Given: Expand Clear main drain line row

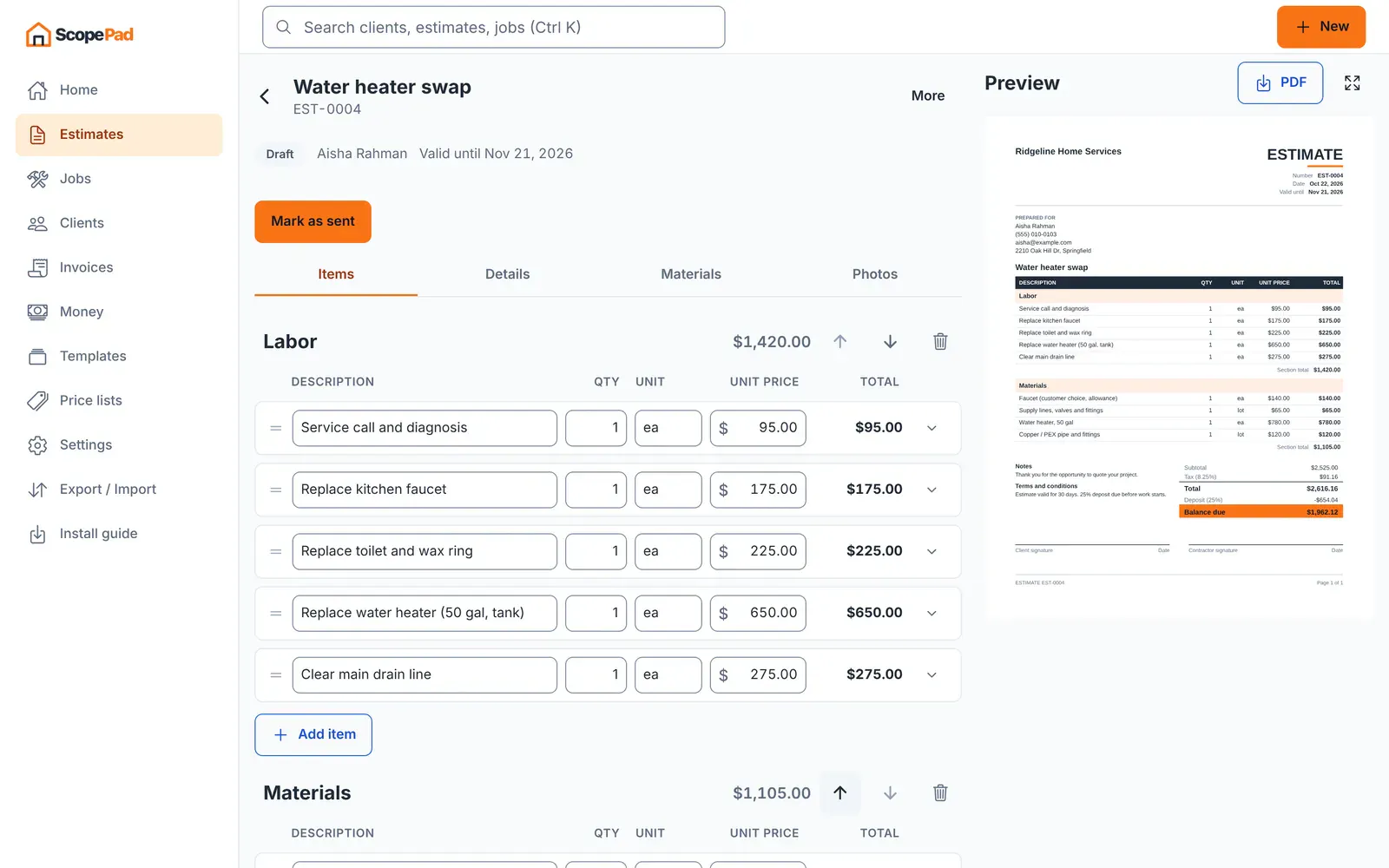Looking at the screenshot, I should (931, 674).
